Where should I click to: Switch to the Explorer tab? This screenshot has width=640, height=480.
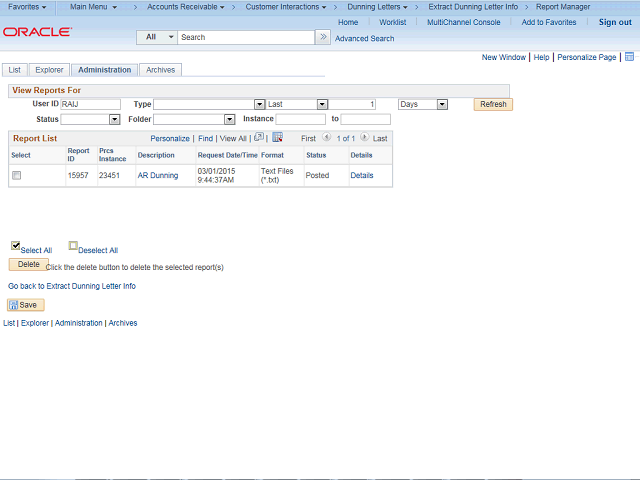[x=49, y=70]
